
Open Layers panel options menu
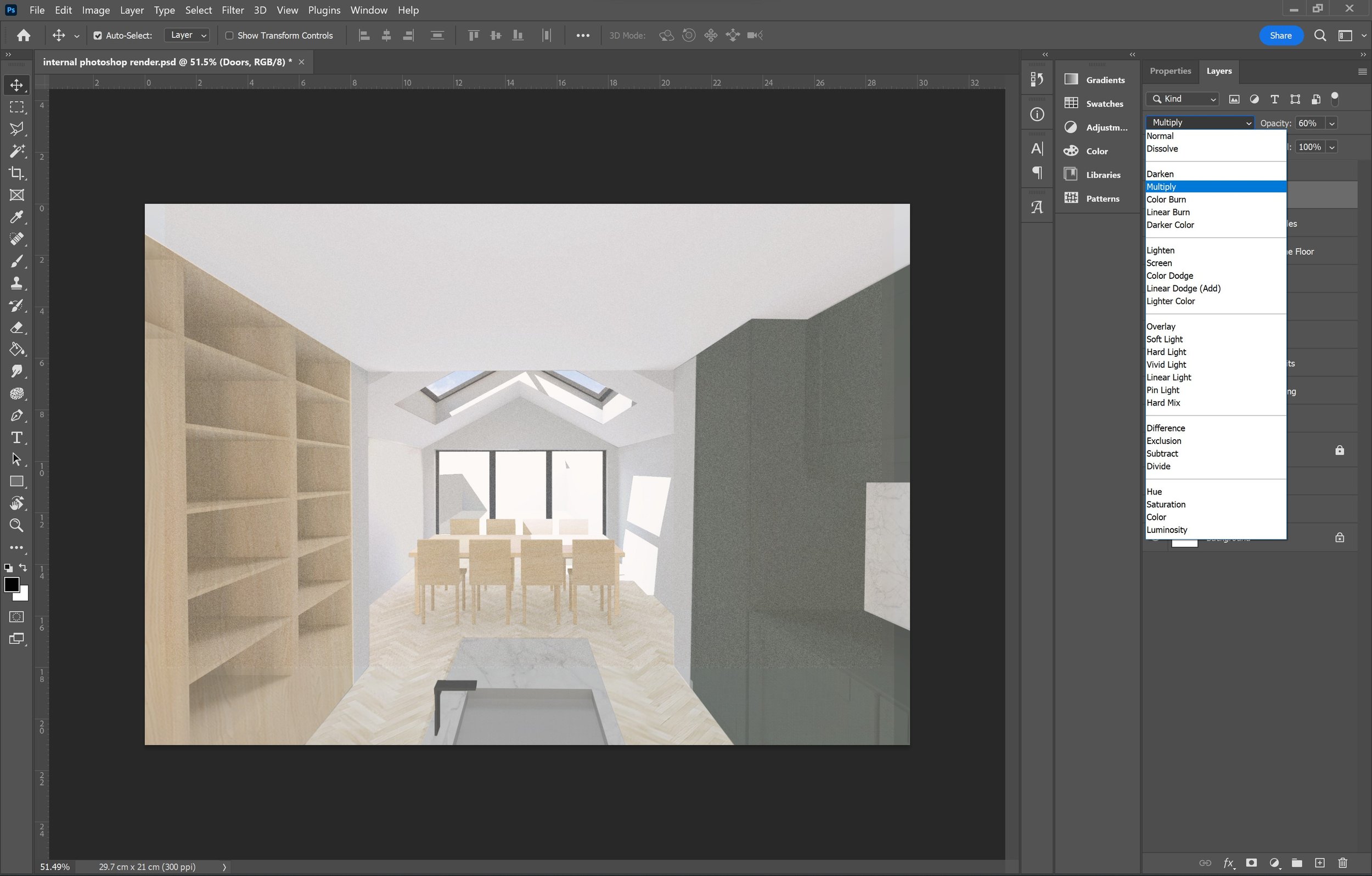click(1362, 72)
